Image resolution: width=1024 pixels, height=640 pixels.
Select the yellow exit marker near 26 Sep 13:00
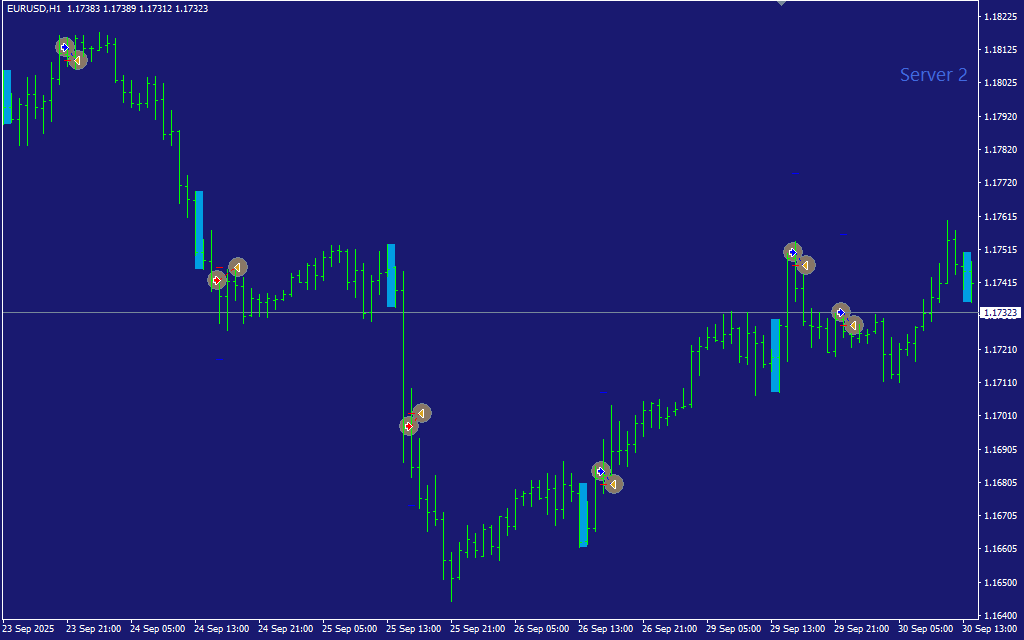[613, 484]
